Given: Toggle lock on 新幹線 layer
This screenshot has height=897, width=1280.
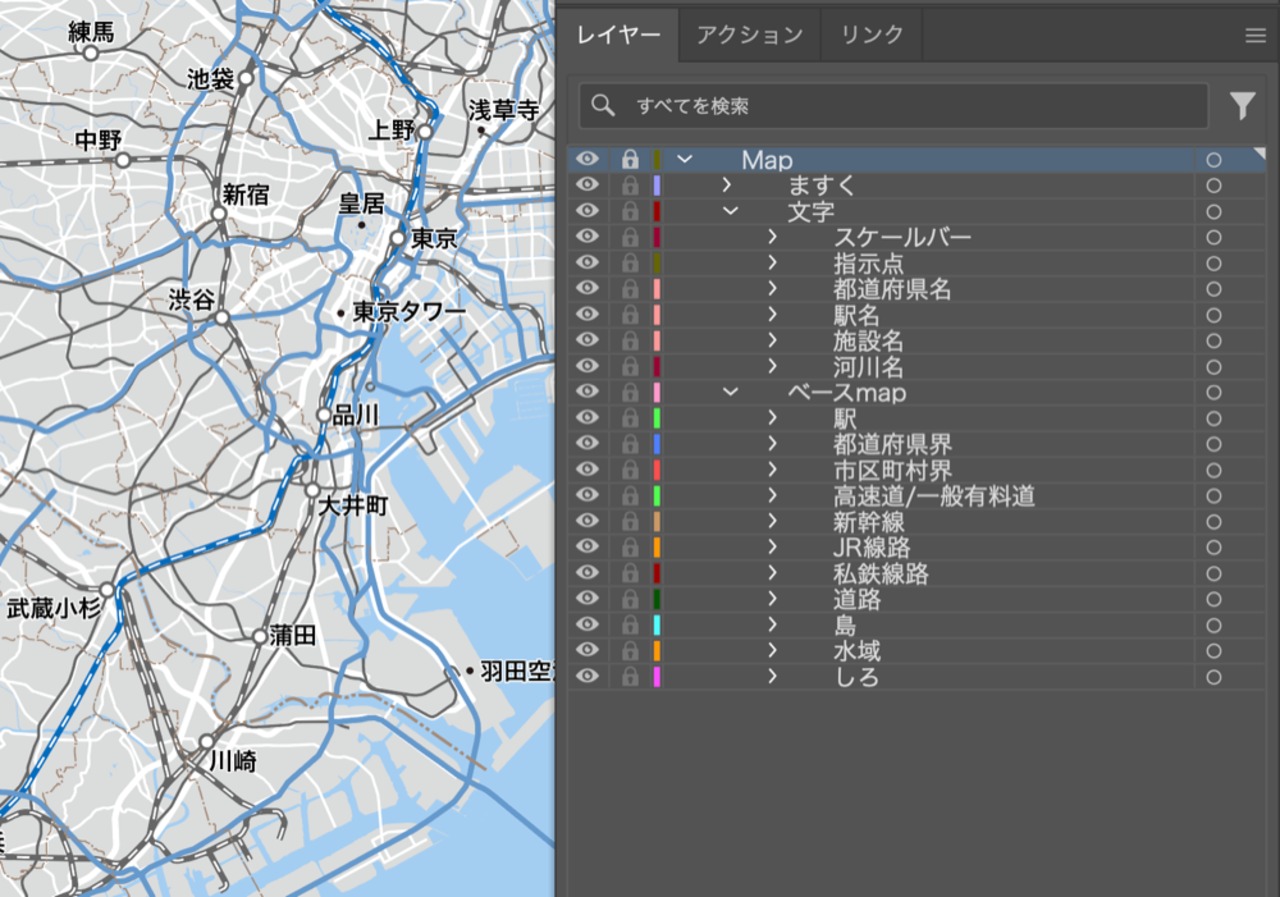Looking at the screenshot, I should 630,521.
